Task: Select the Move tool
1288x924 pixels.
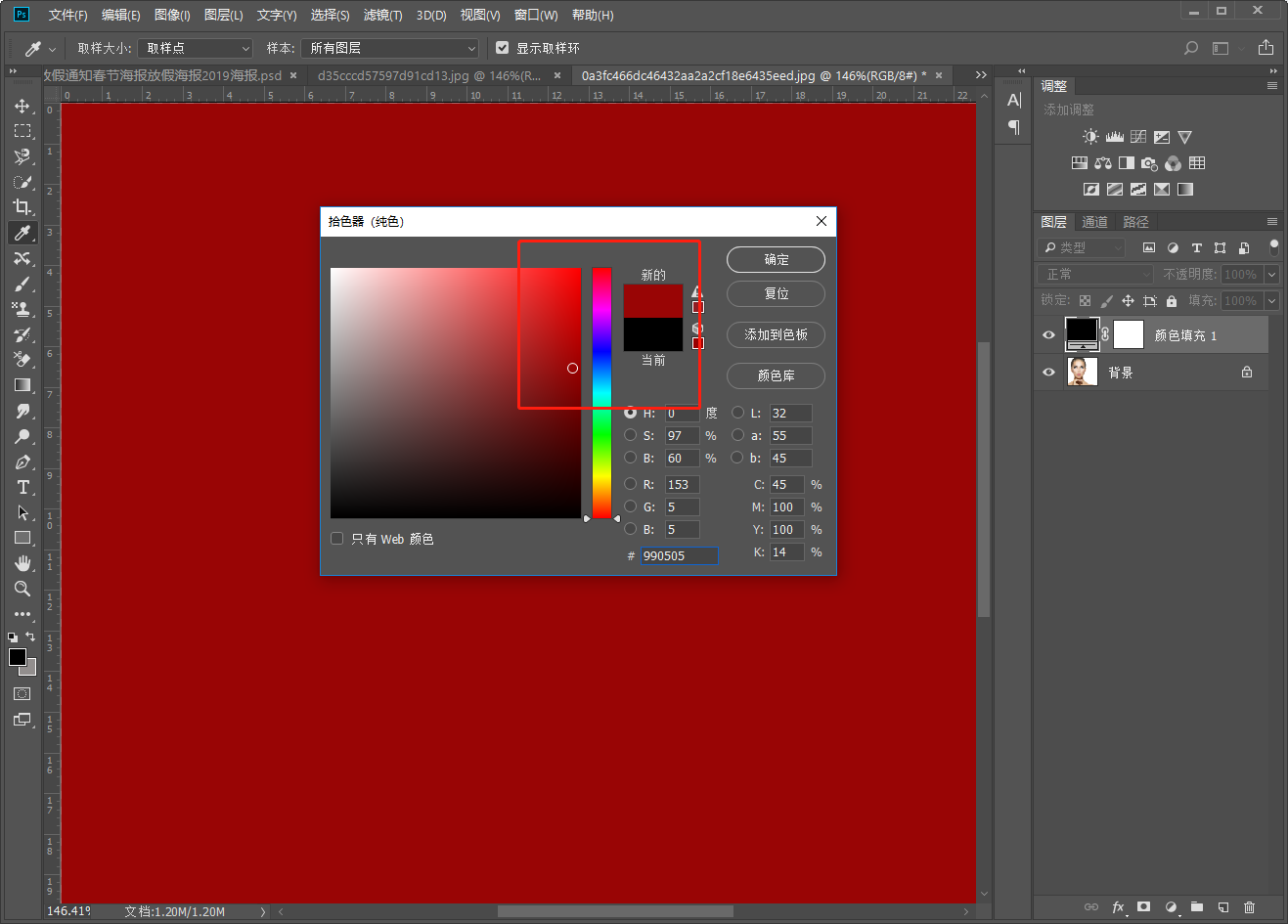Action: [22, 106]
